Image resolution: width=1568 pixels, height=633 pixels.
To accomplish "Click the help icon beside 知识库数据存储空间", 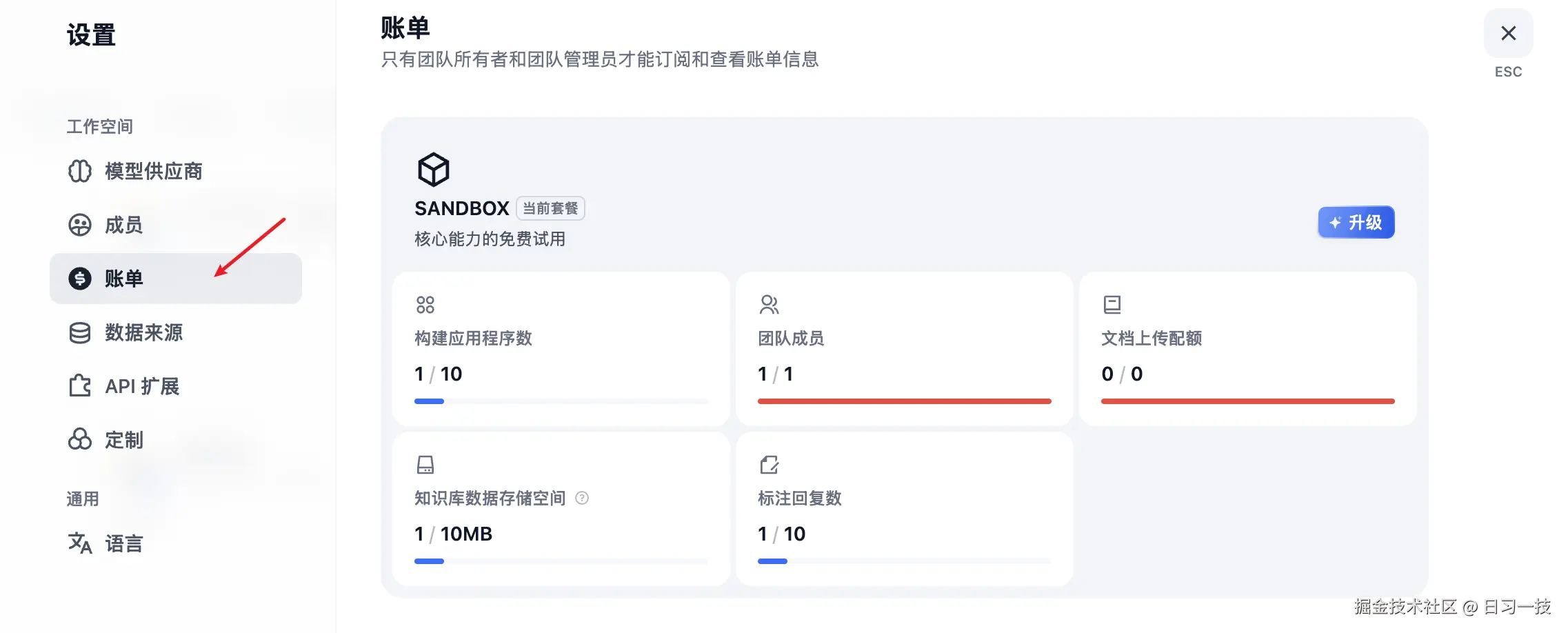I will 582,498.
